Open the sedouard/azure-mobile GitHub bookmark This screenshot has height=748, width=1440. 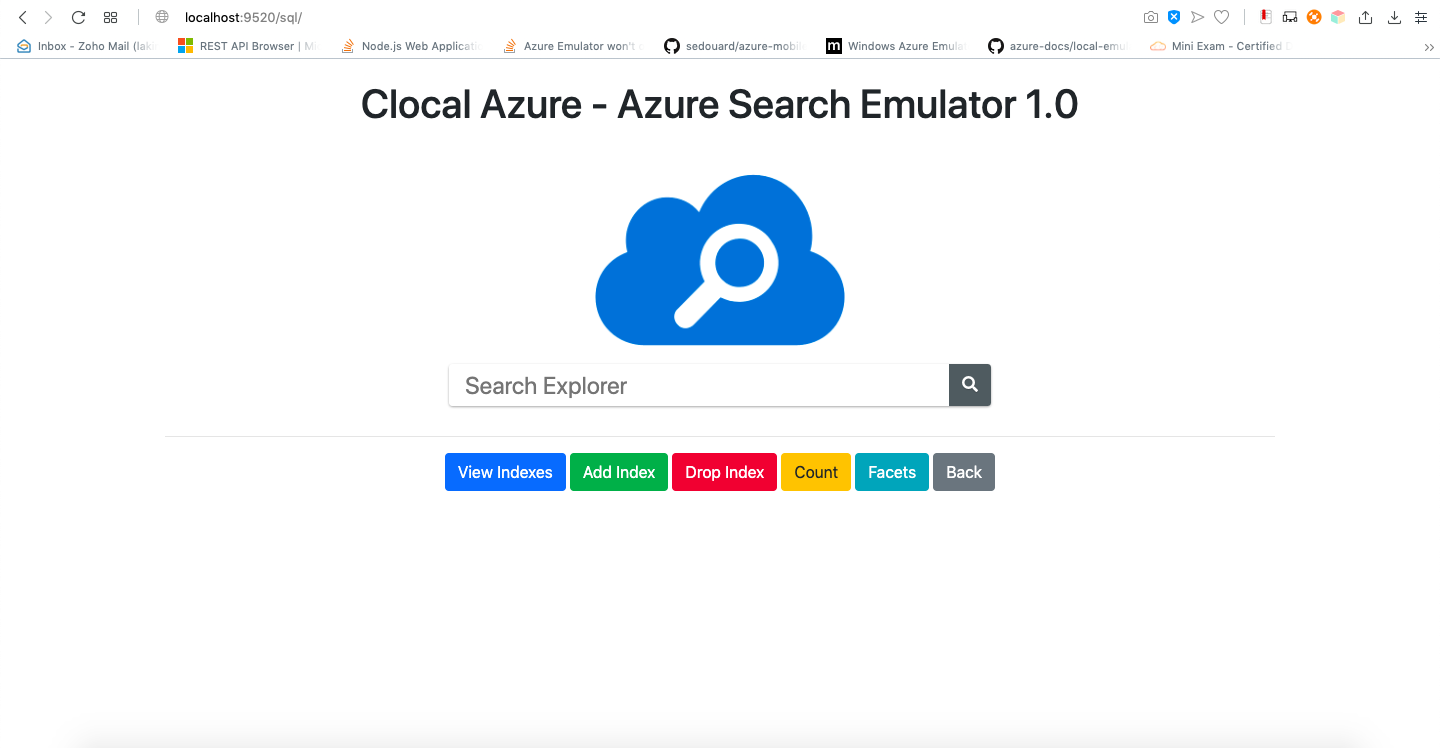point(734,46)
